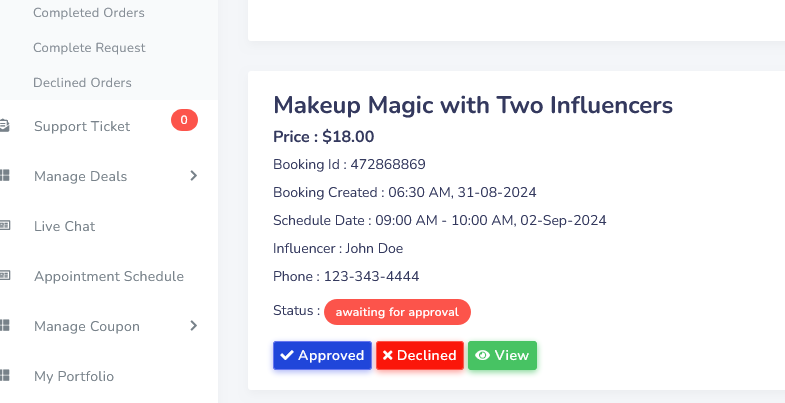Click the Live Chat sidebar icon
Screen dimensions: 785x403
coord(5,226)
